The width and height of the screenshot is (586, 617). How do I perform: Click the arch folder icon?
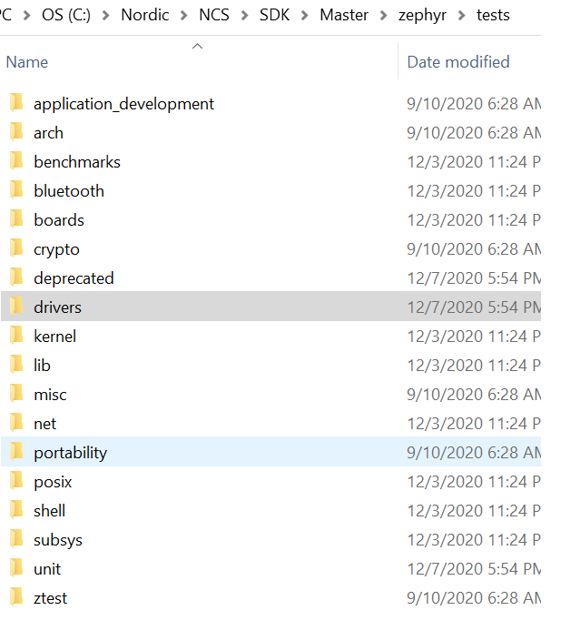pyautogui.click(x=17, y=132)
